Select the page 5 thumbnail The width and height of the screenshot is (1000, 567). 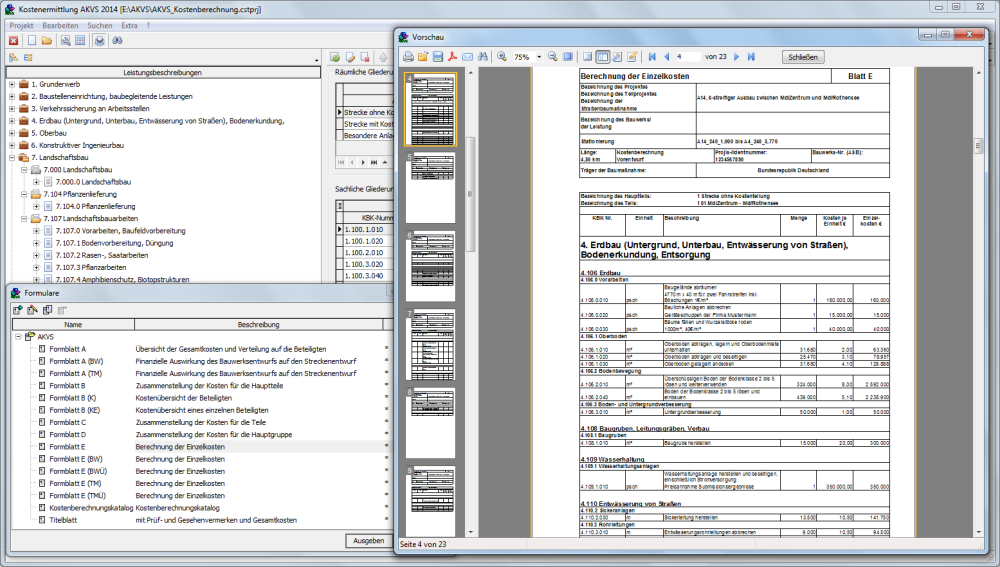(430, 187)
